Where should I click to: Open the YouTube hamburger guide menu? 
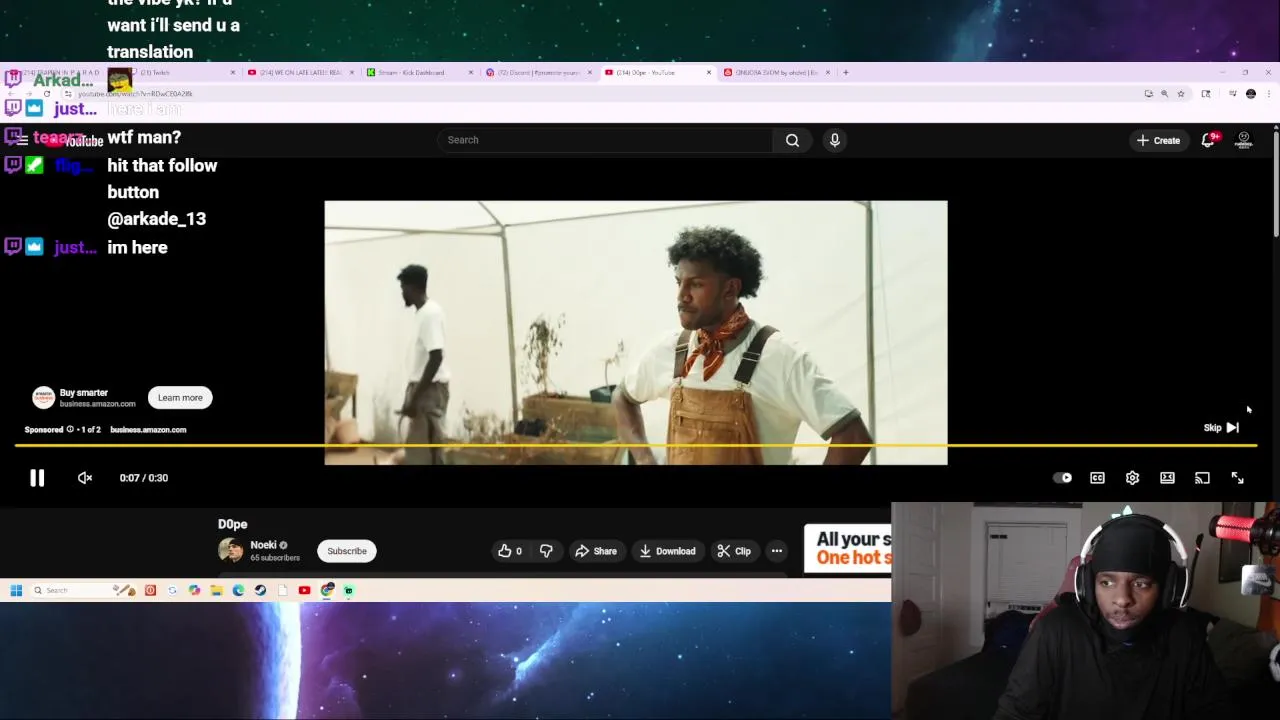[22, 140]
